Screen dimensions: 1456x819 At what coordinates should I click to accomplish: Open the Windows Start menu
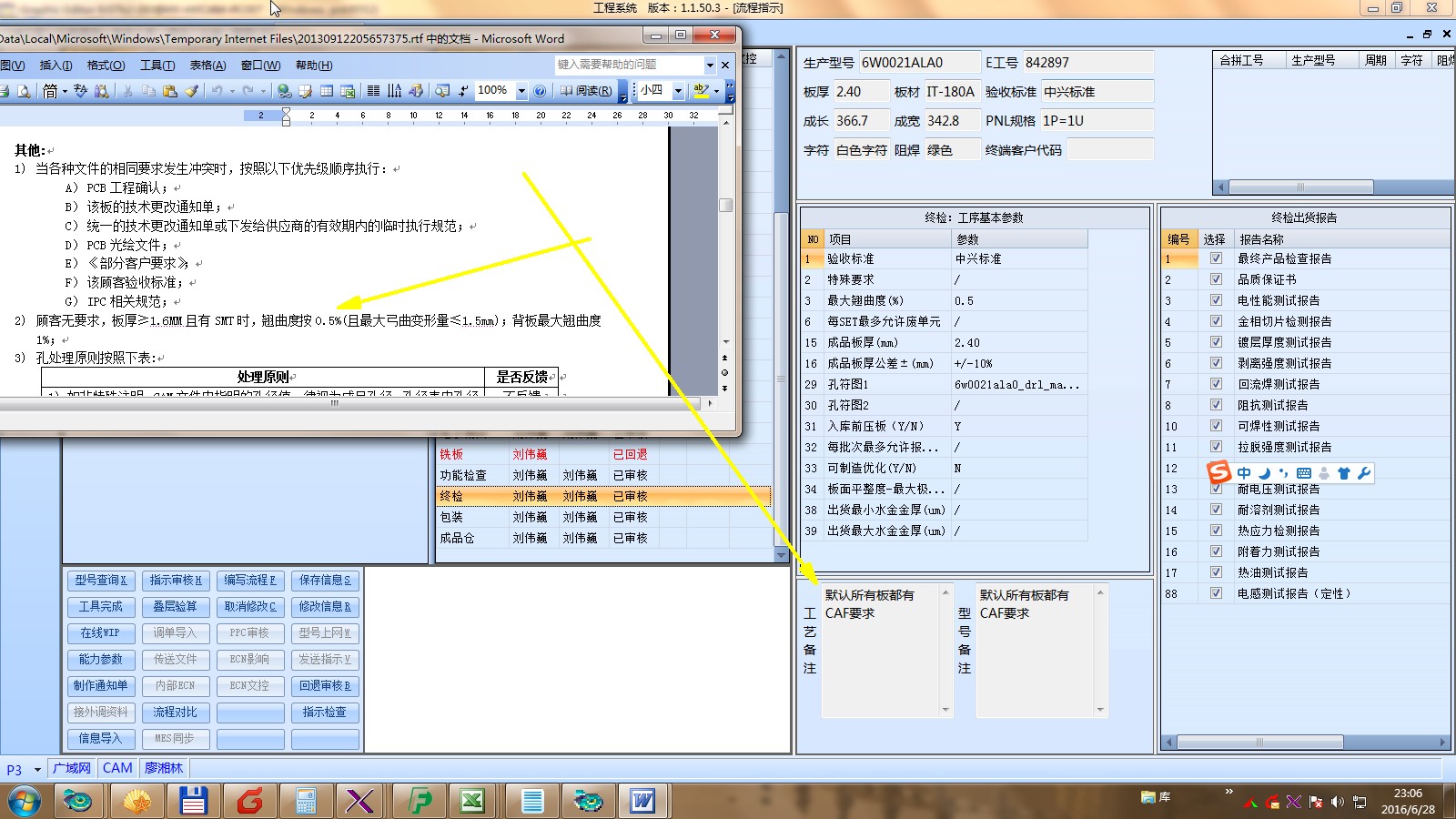[x=24, y=802]
